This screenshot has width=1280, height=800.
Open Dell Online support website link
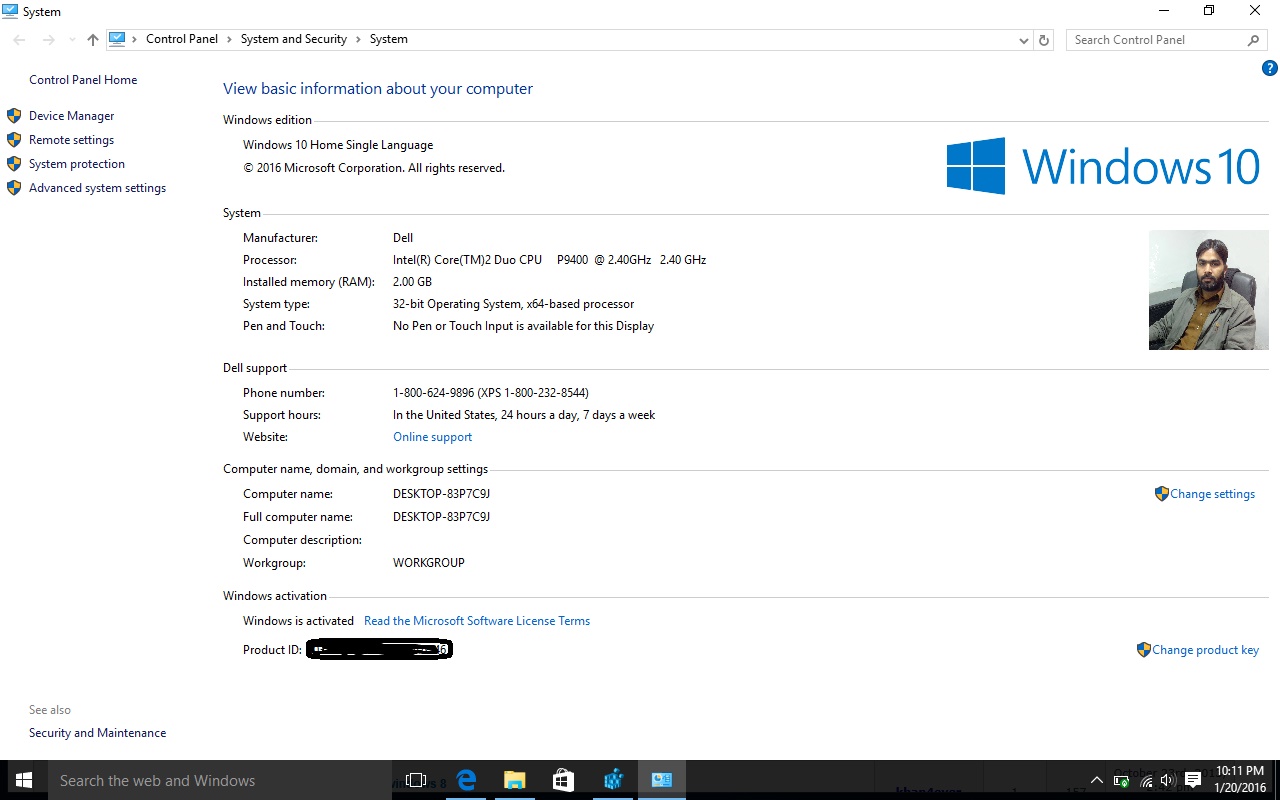432,437
